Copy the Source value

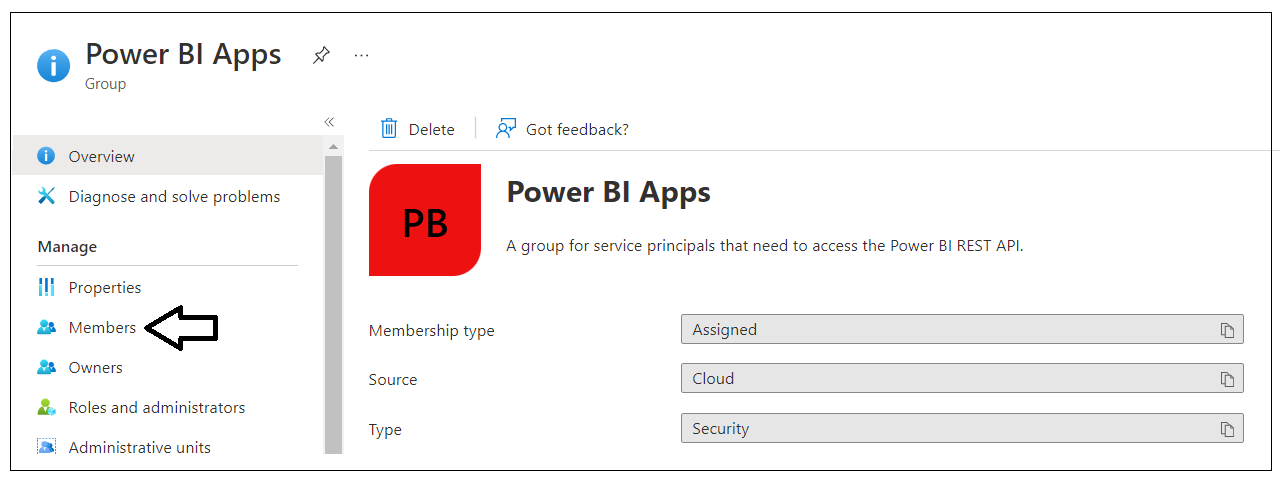[x=1227, y=379]
